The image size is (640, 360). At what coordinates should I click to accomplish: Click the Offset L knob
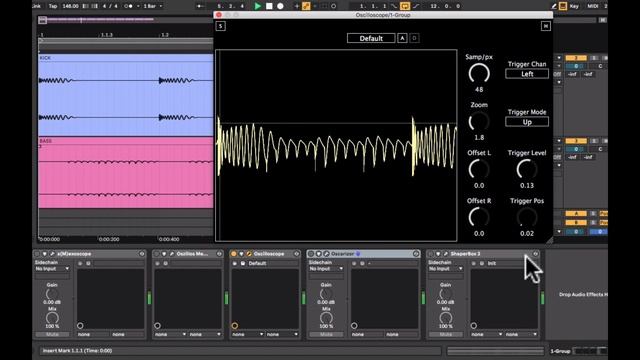click(479, 169)
